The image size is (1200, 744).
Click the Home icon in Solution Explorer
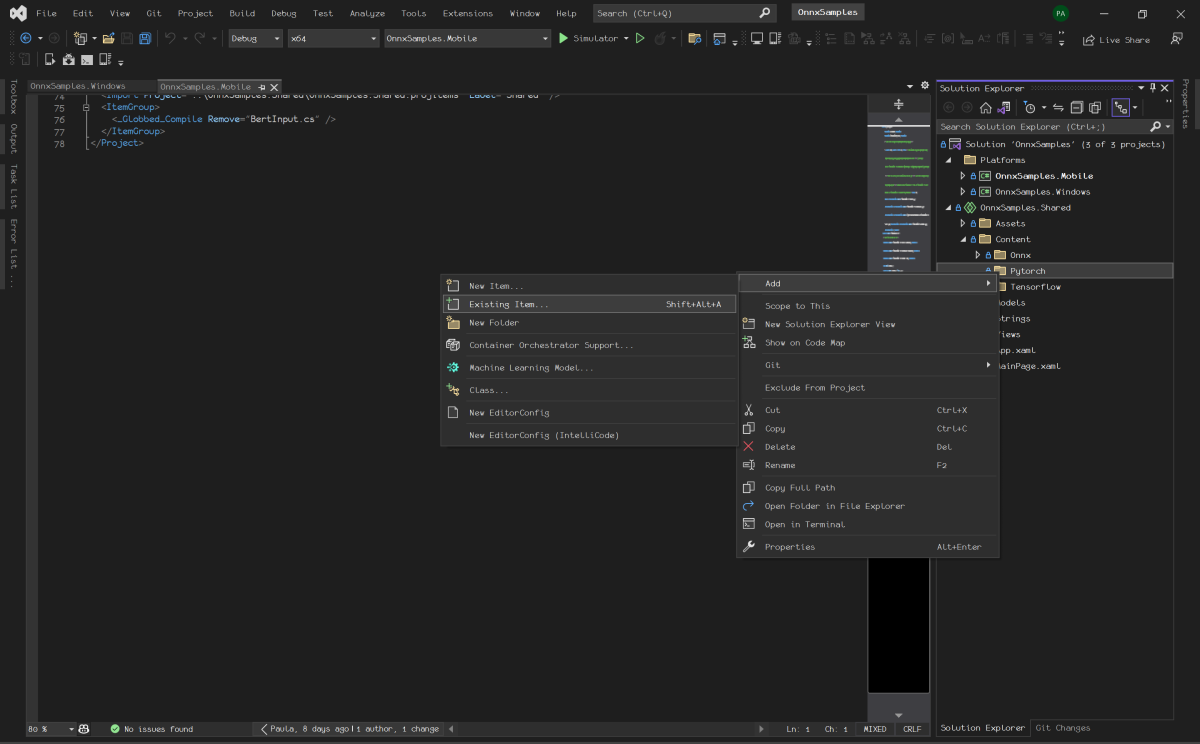coord(985,107)
